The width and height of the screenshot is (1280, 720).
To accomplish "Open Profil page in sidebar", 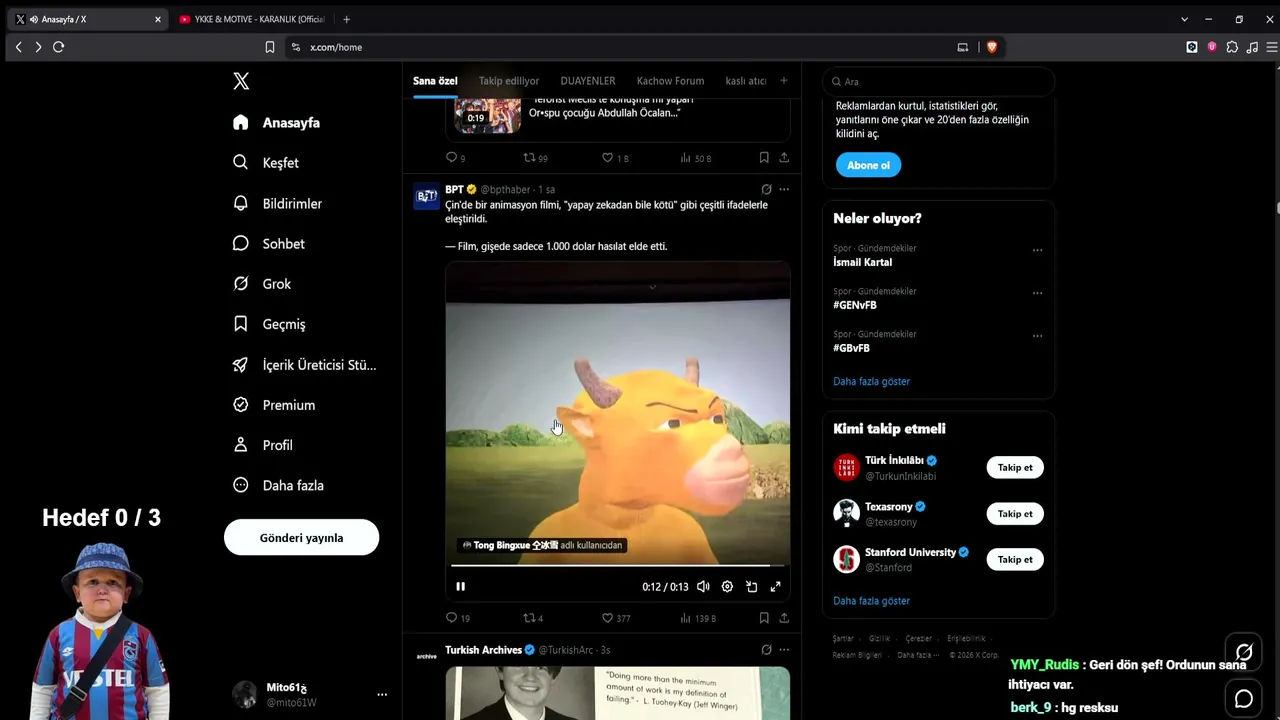I will (263, 445).
